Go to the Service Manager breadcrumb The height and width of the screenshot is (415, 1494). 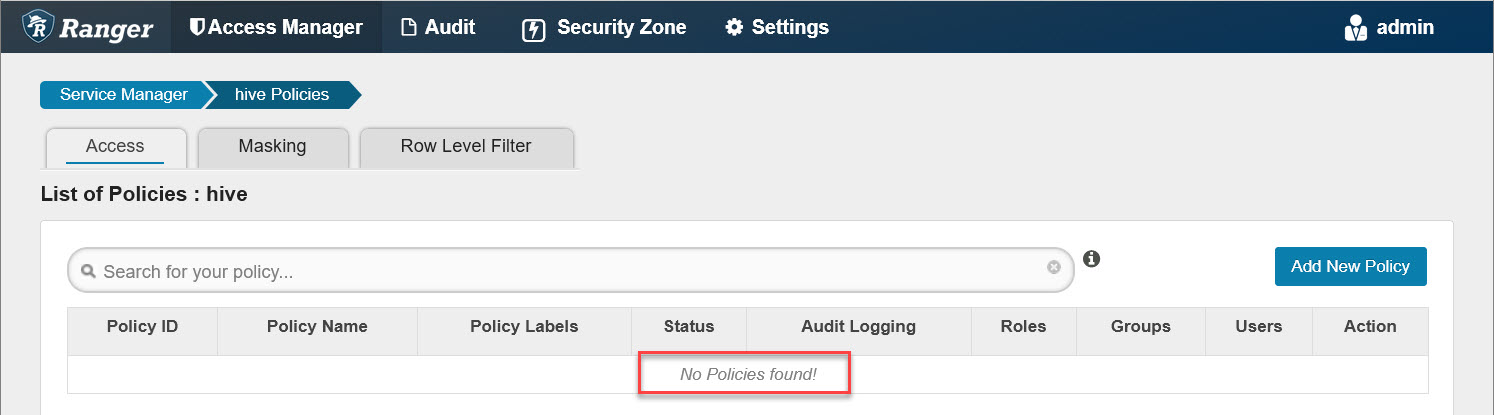(x=123, y=94)
